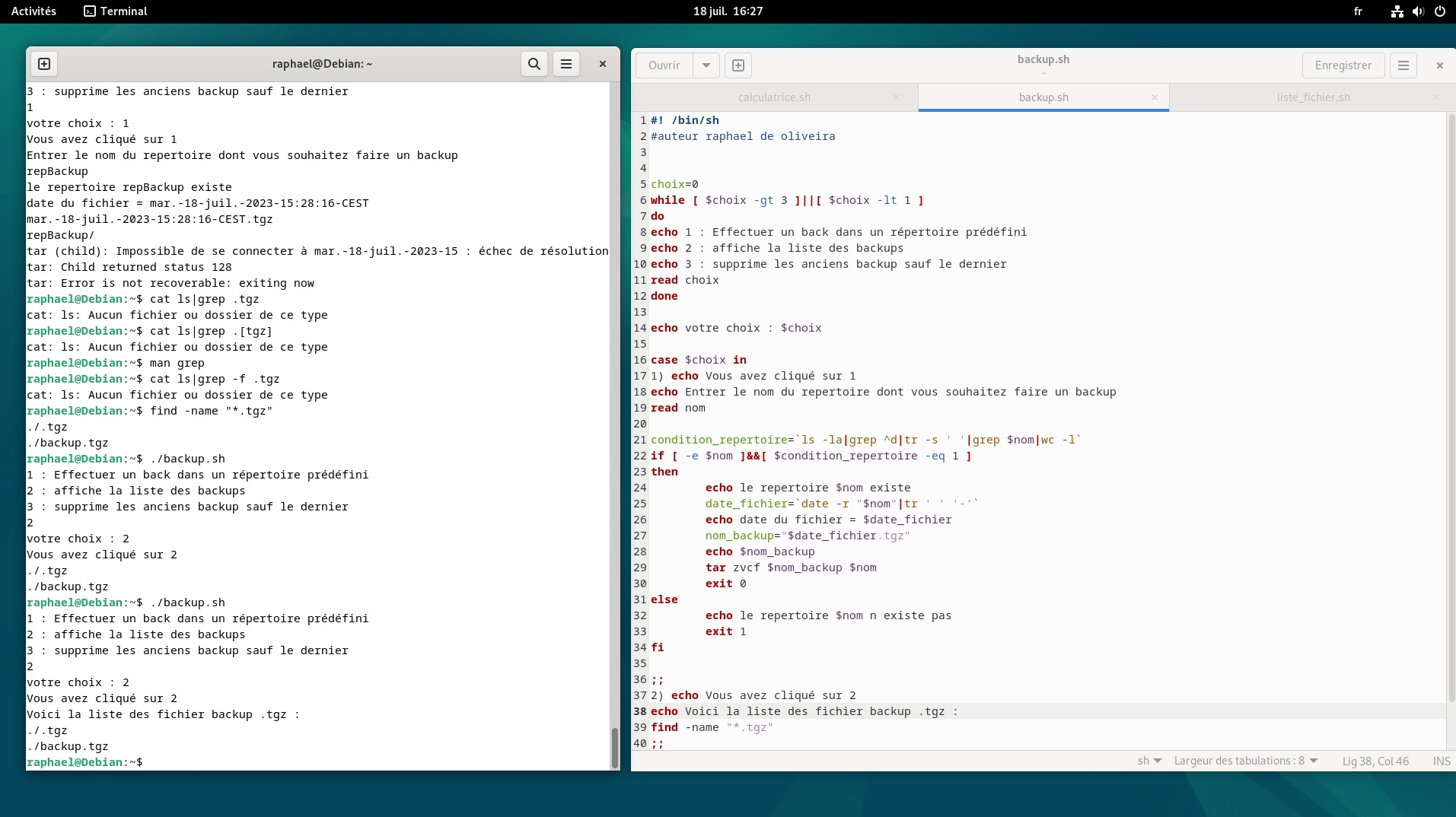Click the Ouvrir button
The width and height of the screenshot is (1456, 817).
click(x=664, y=65)
